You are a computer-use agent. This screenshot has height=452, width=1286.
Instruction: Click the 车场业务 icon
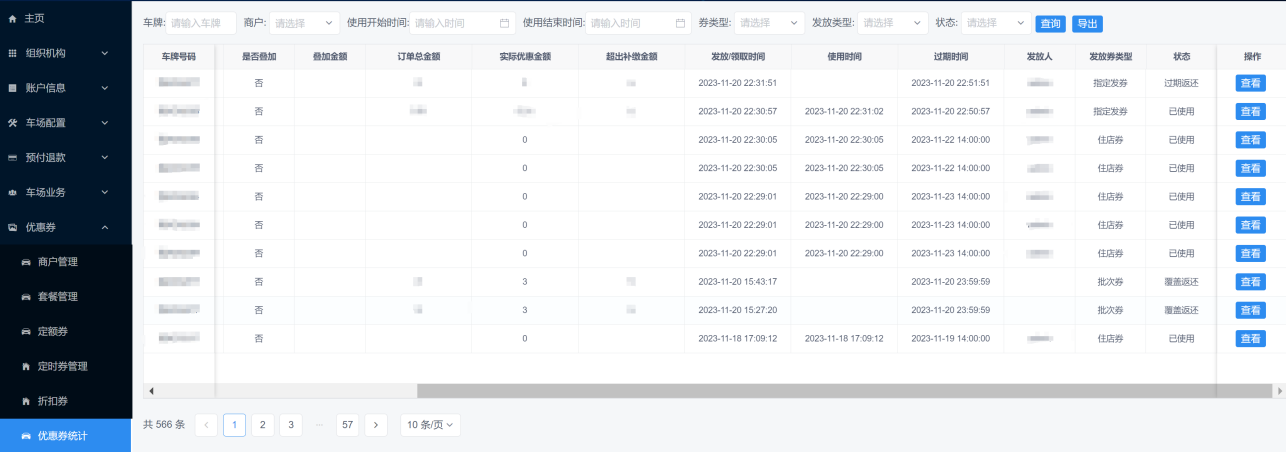tap(12, 192)
